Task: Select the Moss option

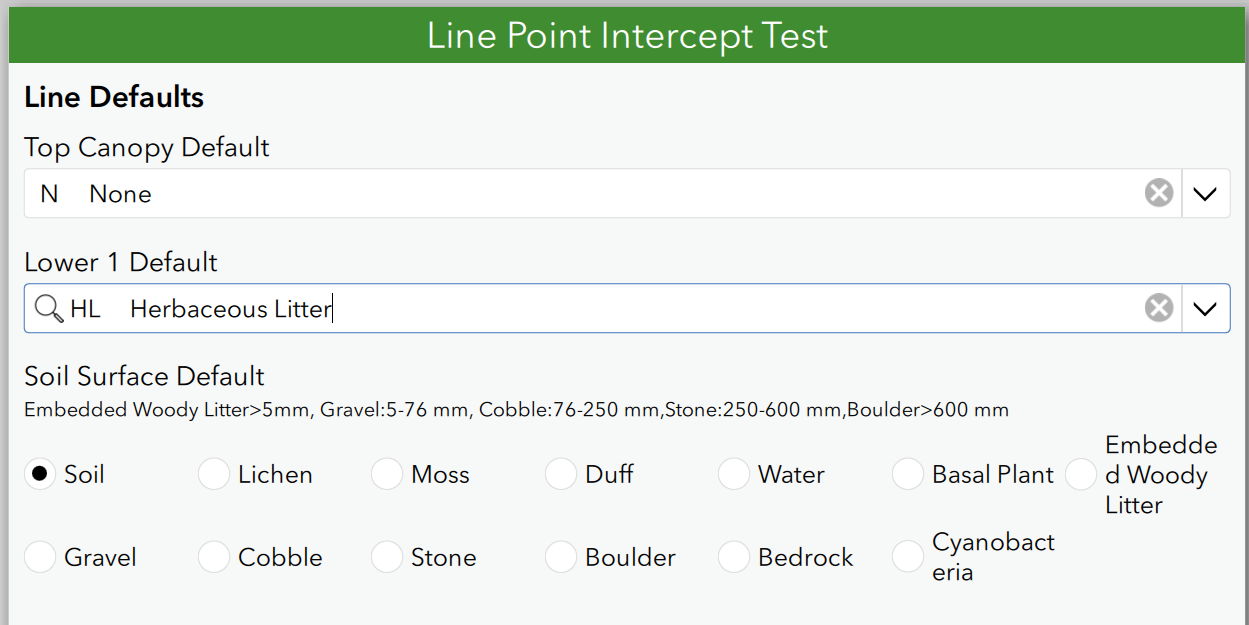Action: click(x=387, y=474)
